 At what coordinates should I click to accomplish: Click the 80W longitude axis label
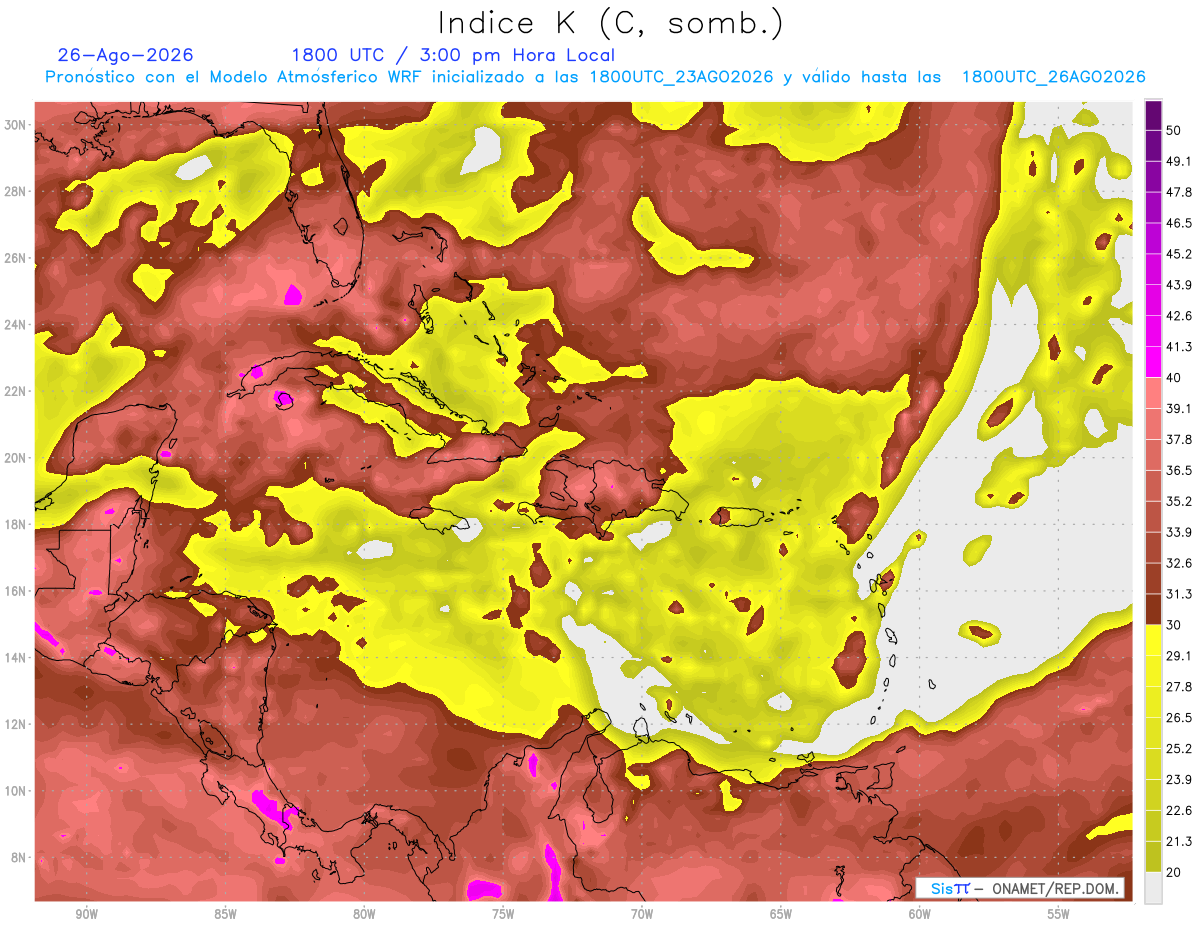[364, 914]
